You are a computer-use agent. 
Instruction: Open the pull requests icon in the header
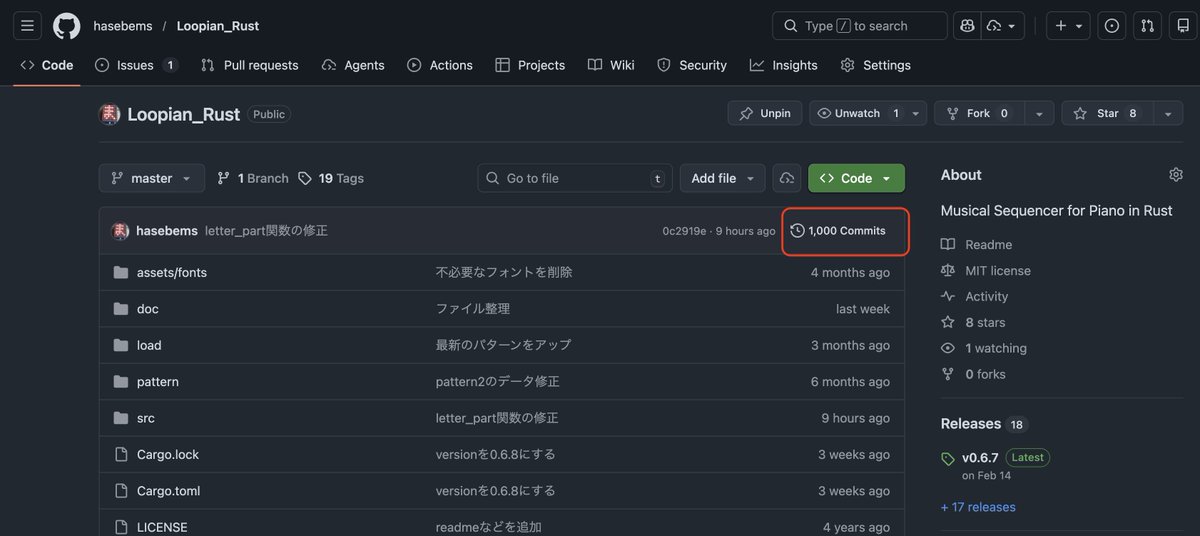1148,26
